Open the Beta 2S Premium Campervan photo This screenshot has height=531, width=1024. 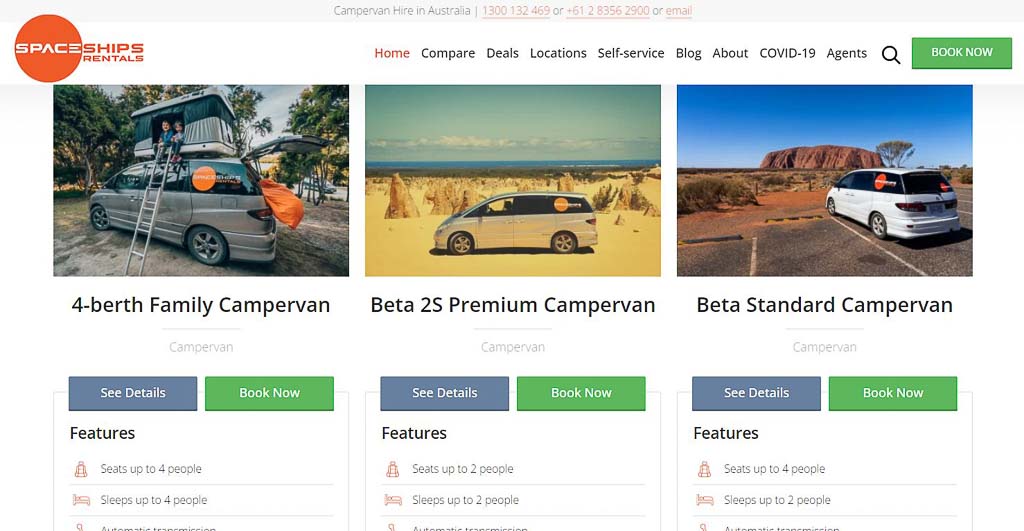click(x=513, y=180)
